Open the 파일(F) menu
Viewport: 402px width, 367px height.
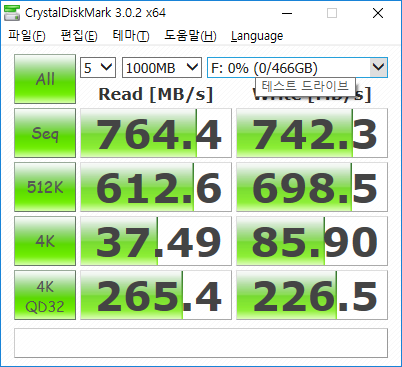[x=27, y=35]
